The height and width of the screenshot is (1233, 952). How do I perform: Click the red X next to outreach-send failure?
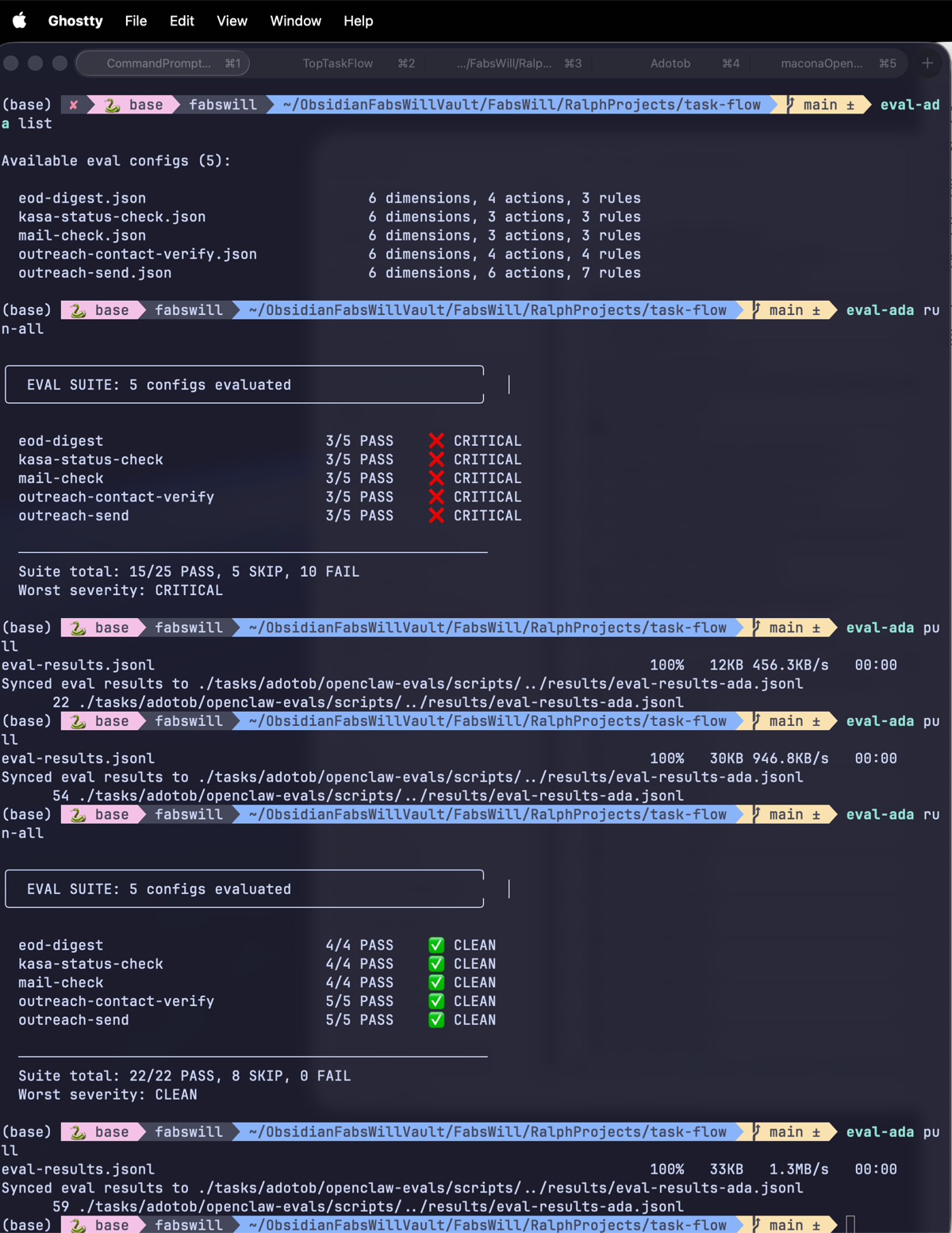(x=436, y=515)
